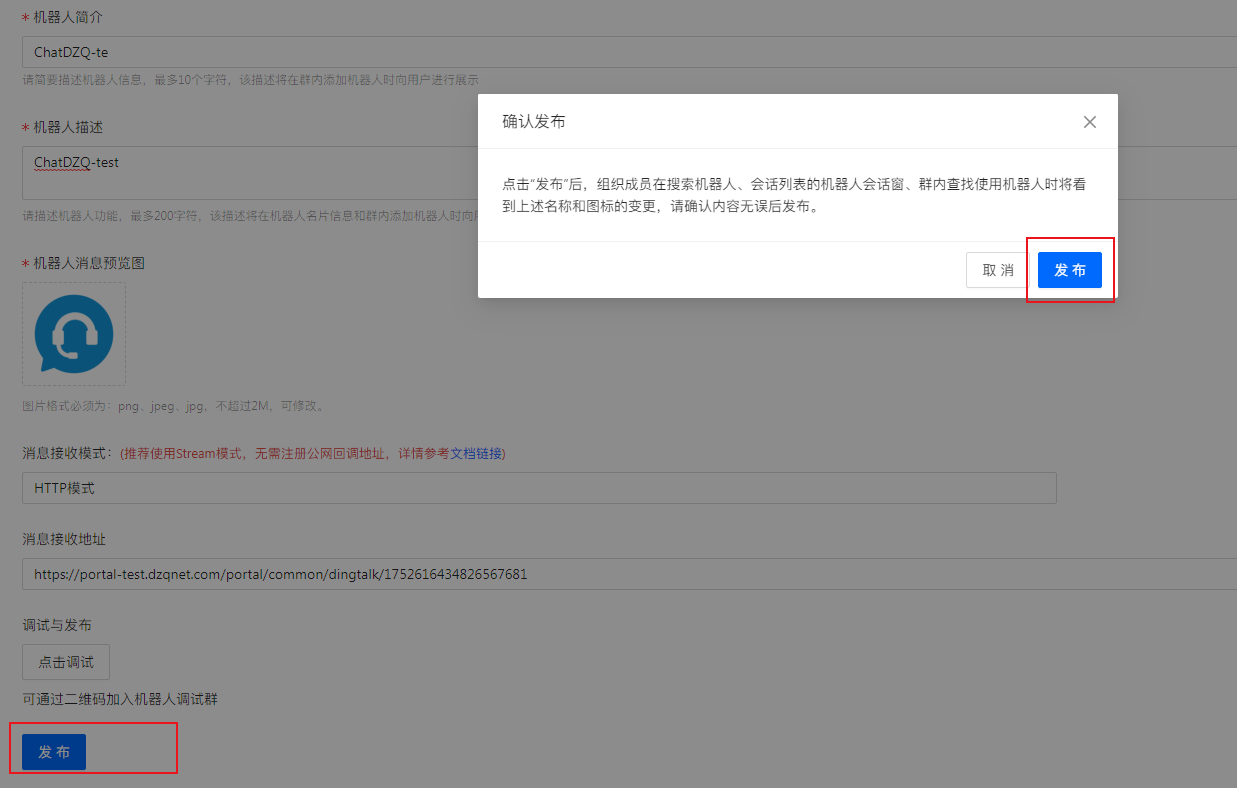Click the 消息接收地址 URL input field
1237x788 pixels.
click(x=629, y=574)
